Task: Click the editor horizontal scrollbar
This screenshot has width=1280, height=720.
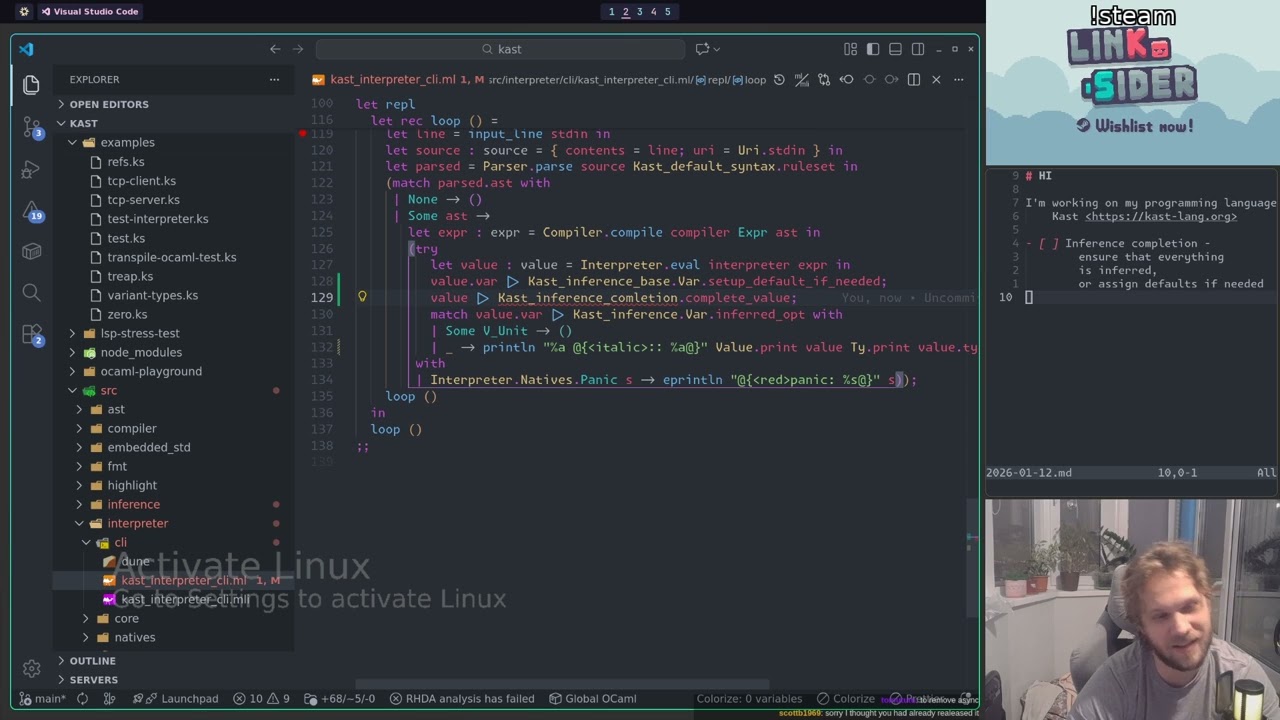Action: [x=563, y=685]
